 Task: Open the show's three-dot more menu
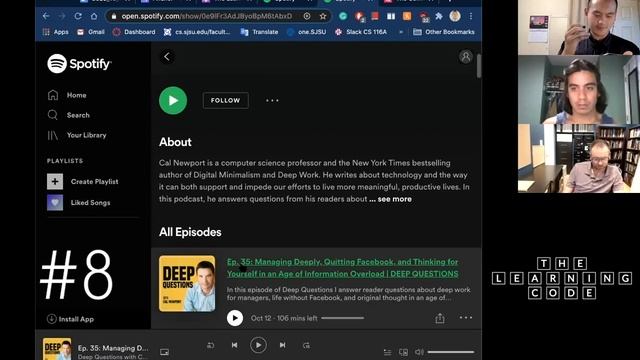pos(272,100)
